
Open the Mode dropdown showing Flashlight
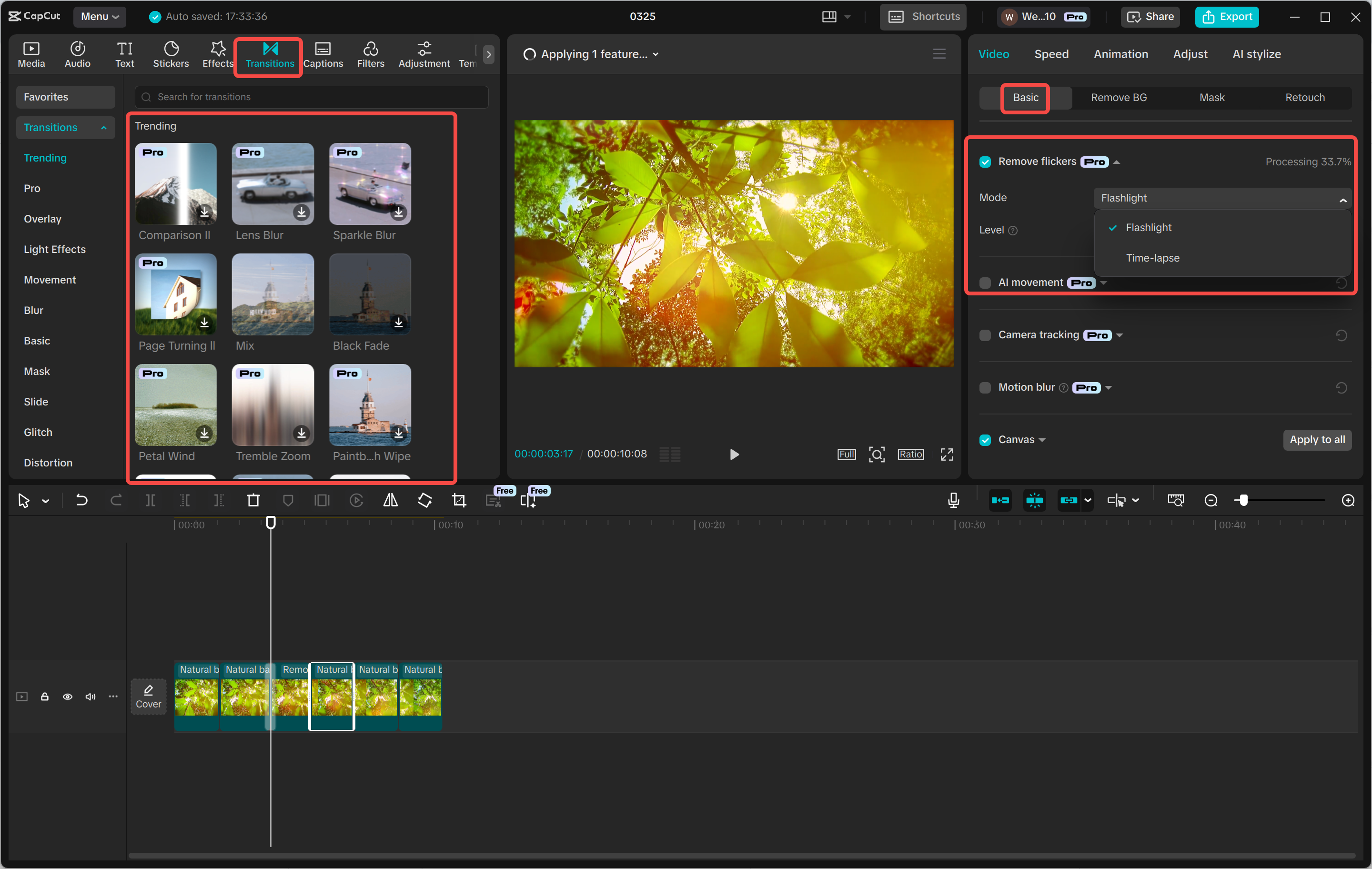point(1222,198)
